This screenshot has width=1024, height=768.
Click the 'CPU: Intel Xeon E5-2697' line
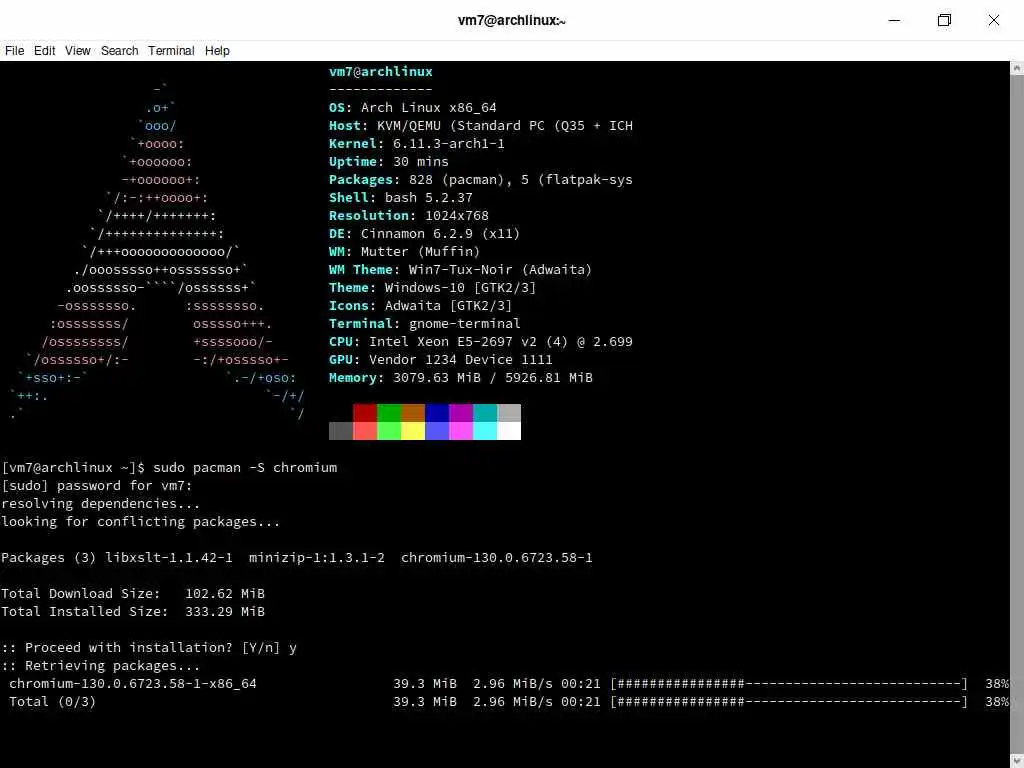pos(481,342)
